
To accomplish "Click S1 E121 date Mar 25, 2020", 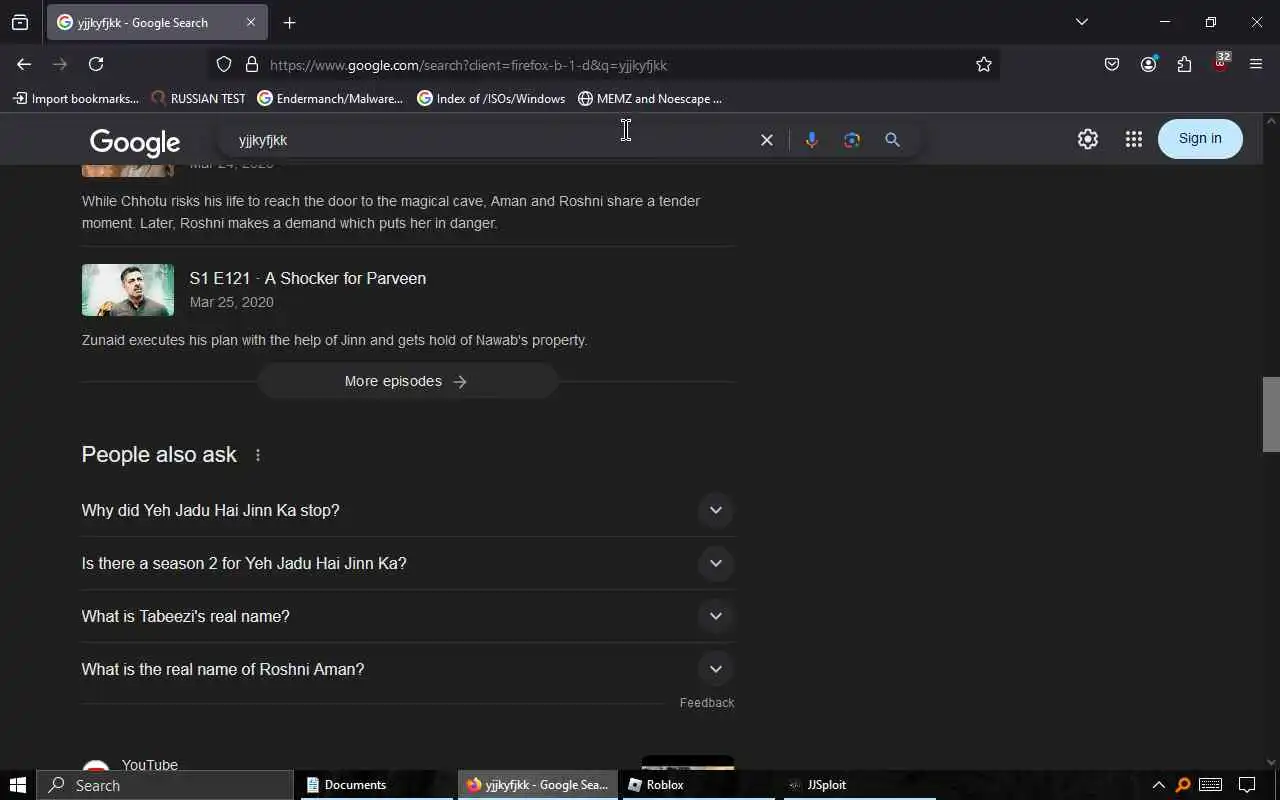I will point(232,302).
